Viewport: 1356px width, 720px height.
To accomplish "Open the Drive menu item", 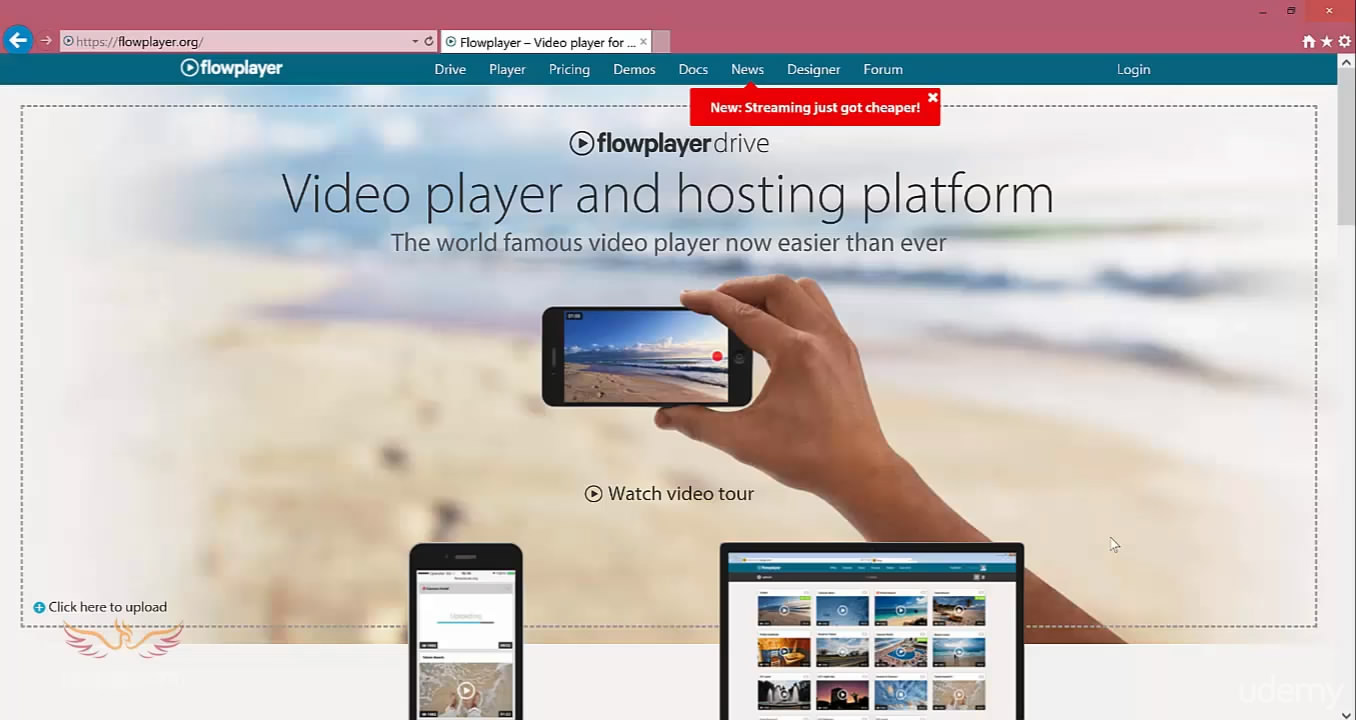I will [x=450, y=69].
